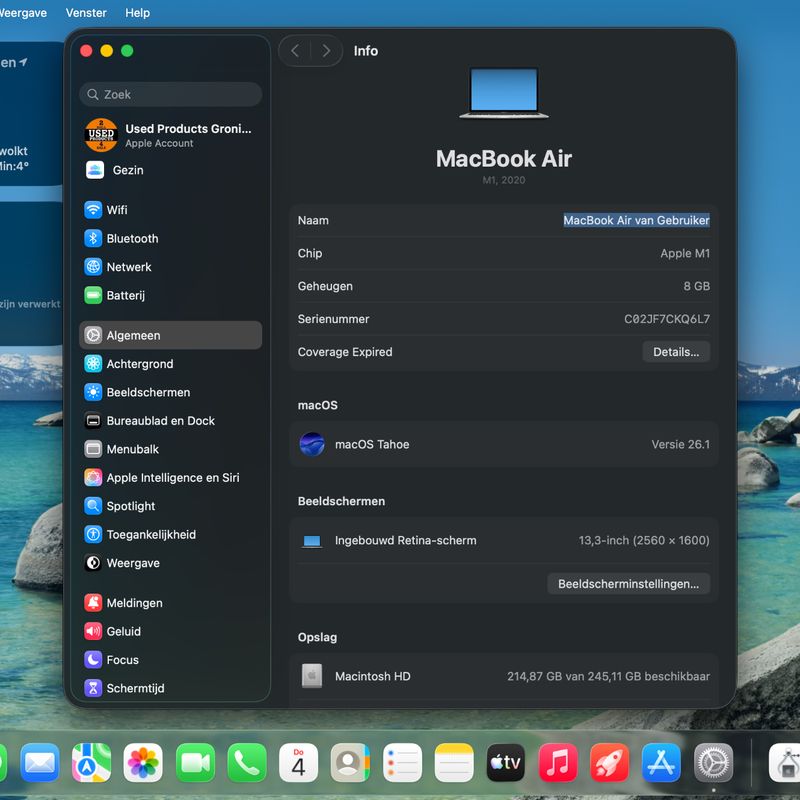Image resolution: width=800 pixels, height=800 pixels.
Task: Click the Details… button for coverage
Action: 676,352
